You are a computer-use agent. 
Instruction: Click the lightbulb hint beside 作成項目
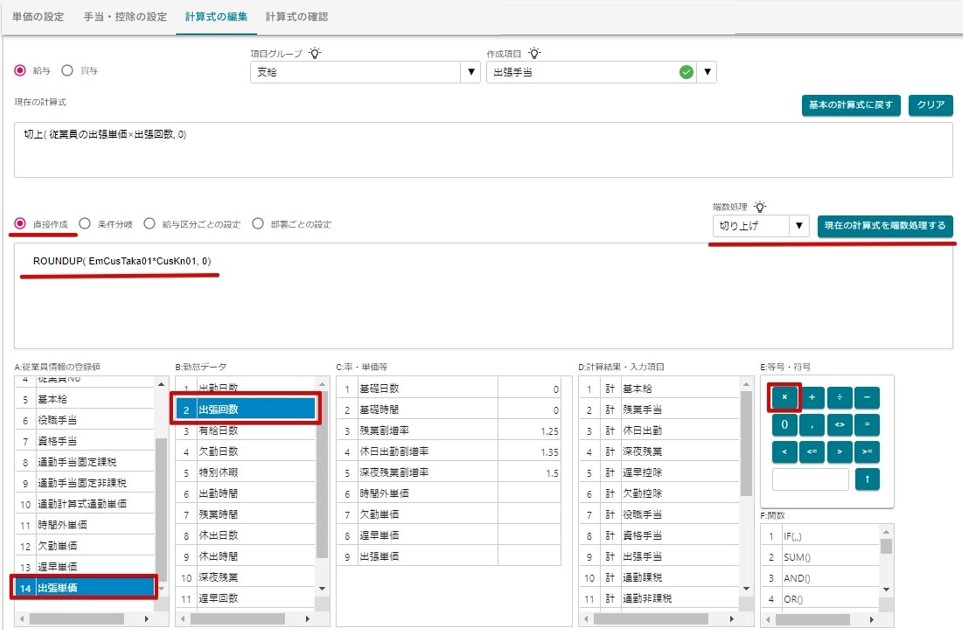click(534, 53)
